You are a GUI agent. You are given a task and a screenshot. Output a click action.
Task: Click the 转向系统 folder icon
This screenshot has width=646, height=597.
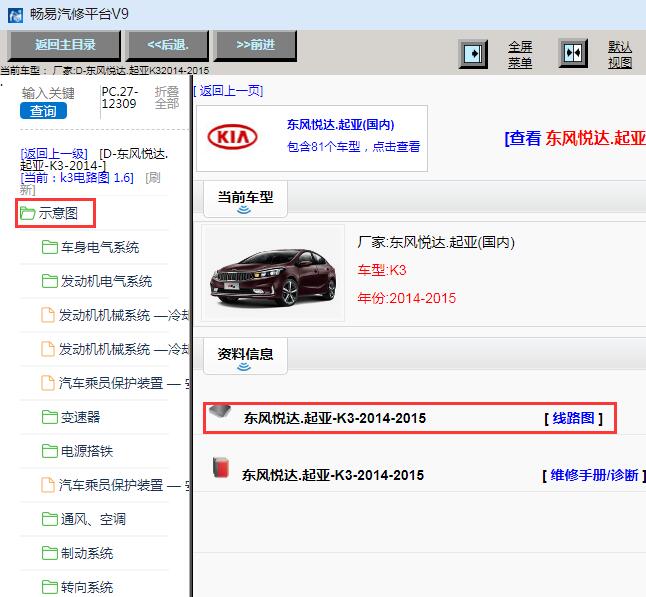[x=49, y=587]
